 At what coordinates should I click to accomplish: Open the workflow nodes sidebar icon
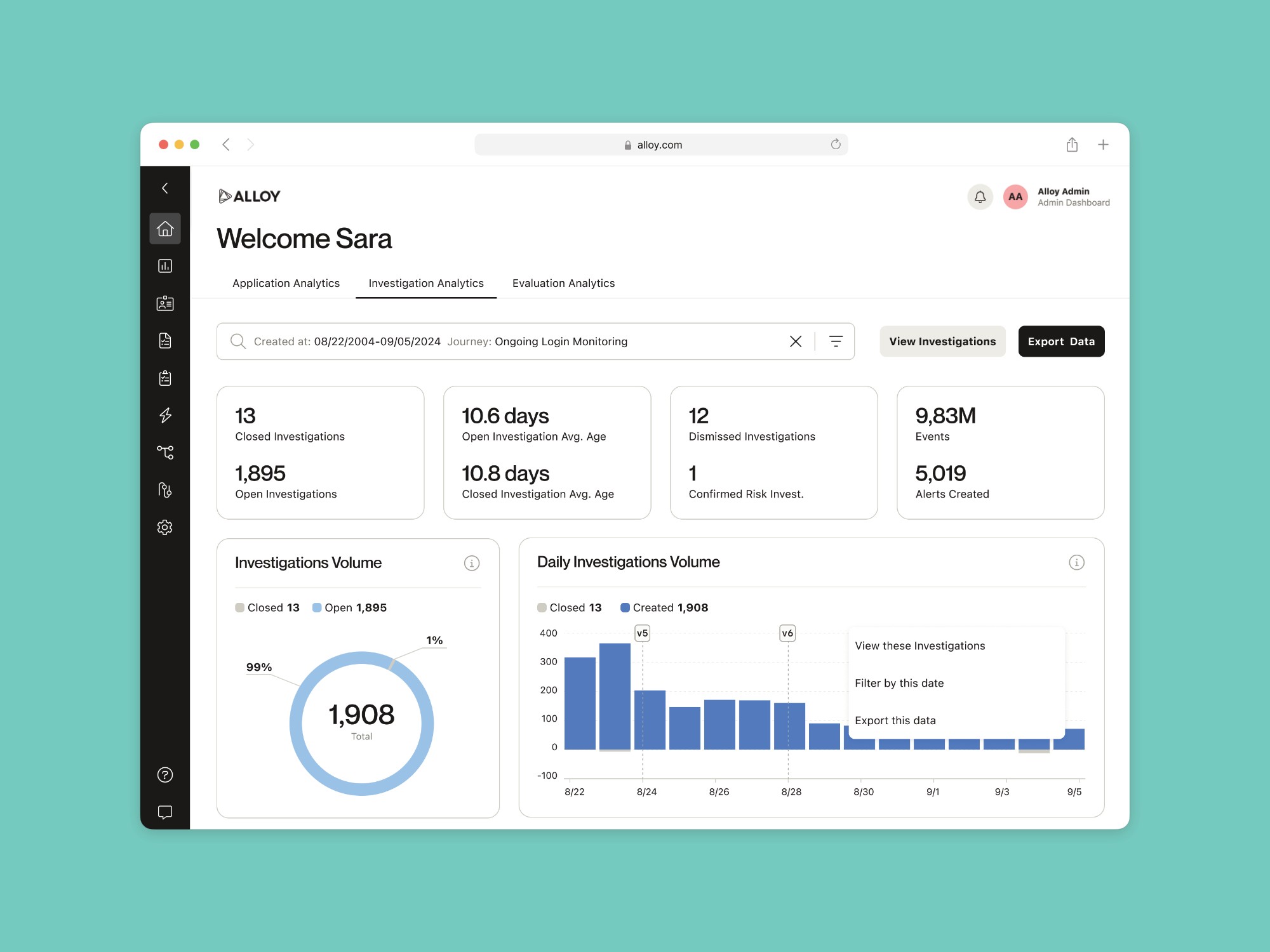coord(165,453)
